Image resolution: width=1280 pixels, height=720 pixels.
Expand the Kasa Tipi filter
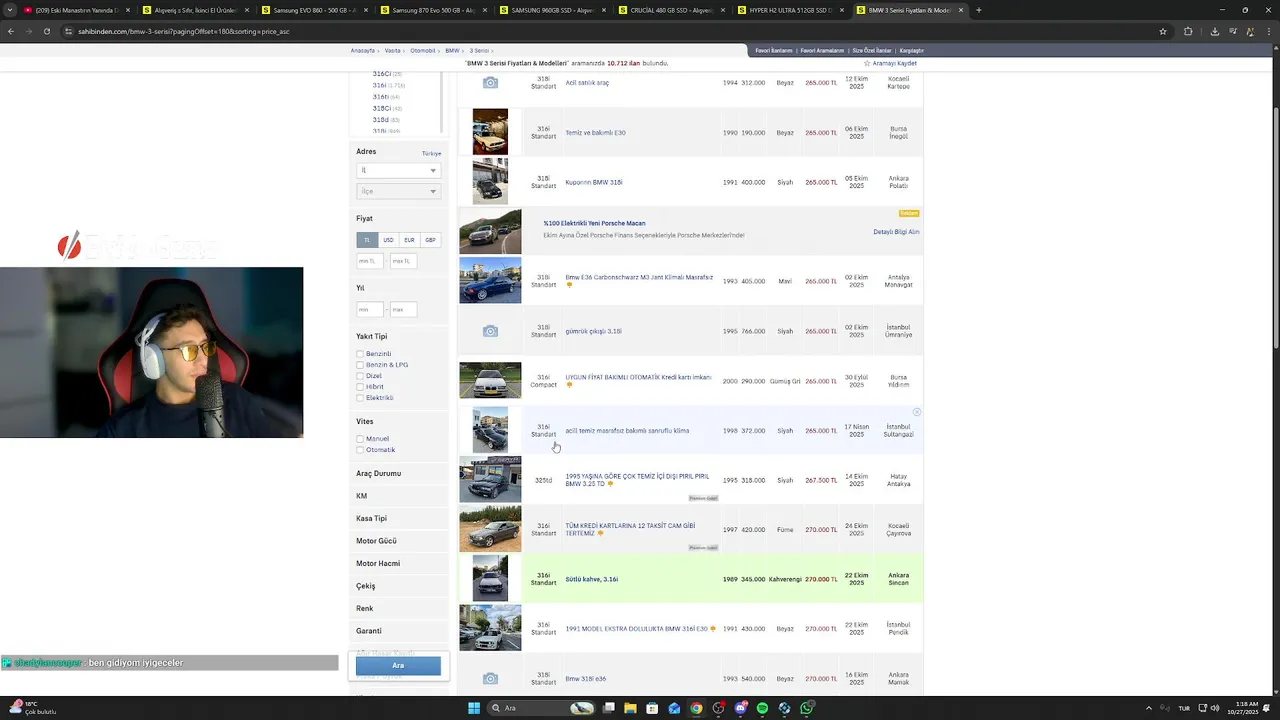tap(371, 518)
